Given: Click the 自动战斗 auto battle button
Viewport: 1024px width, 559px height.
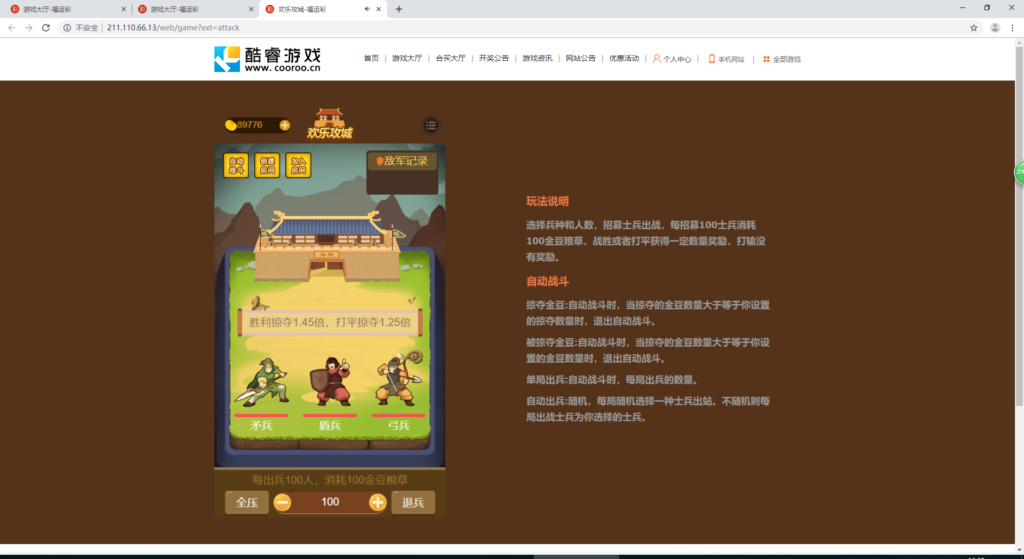Looking at the screenshot, I should click(236, 166).
